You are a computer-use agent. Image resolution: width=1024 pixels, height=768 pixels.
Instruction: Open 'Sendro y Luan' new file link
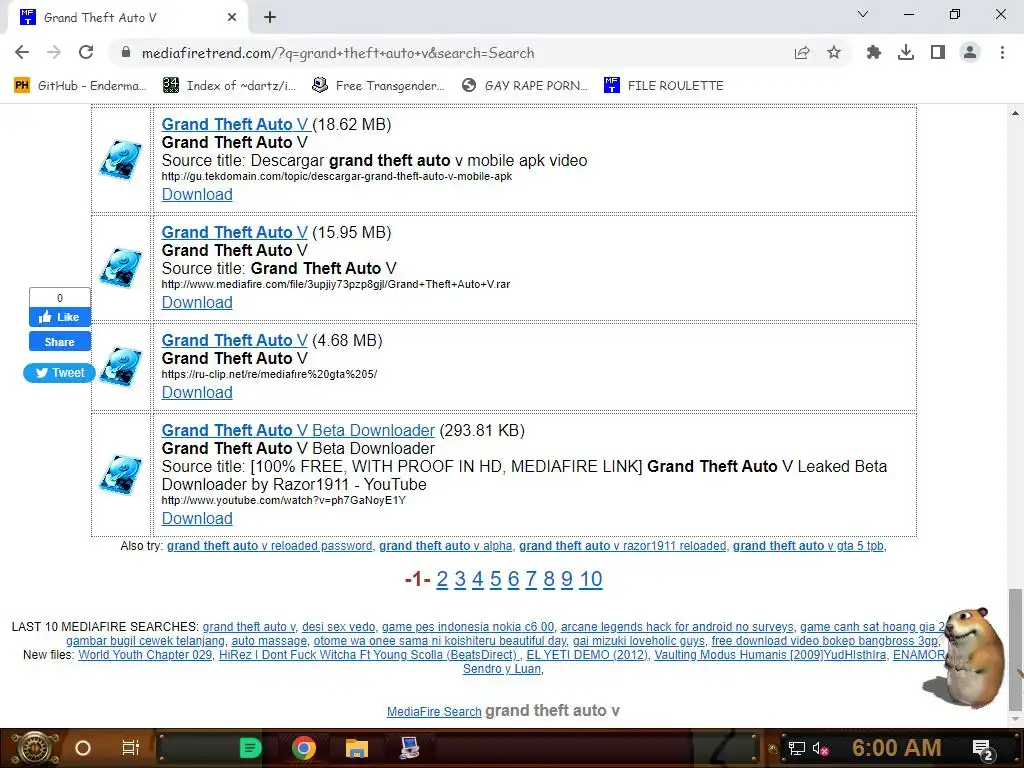click(x=502, y=669)
